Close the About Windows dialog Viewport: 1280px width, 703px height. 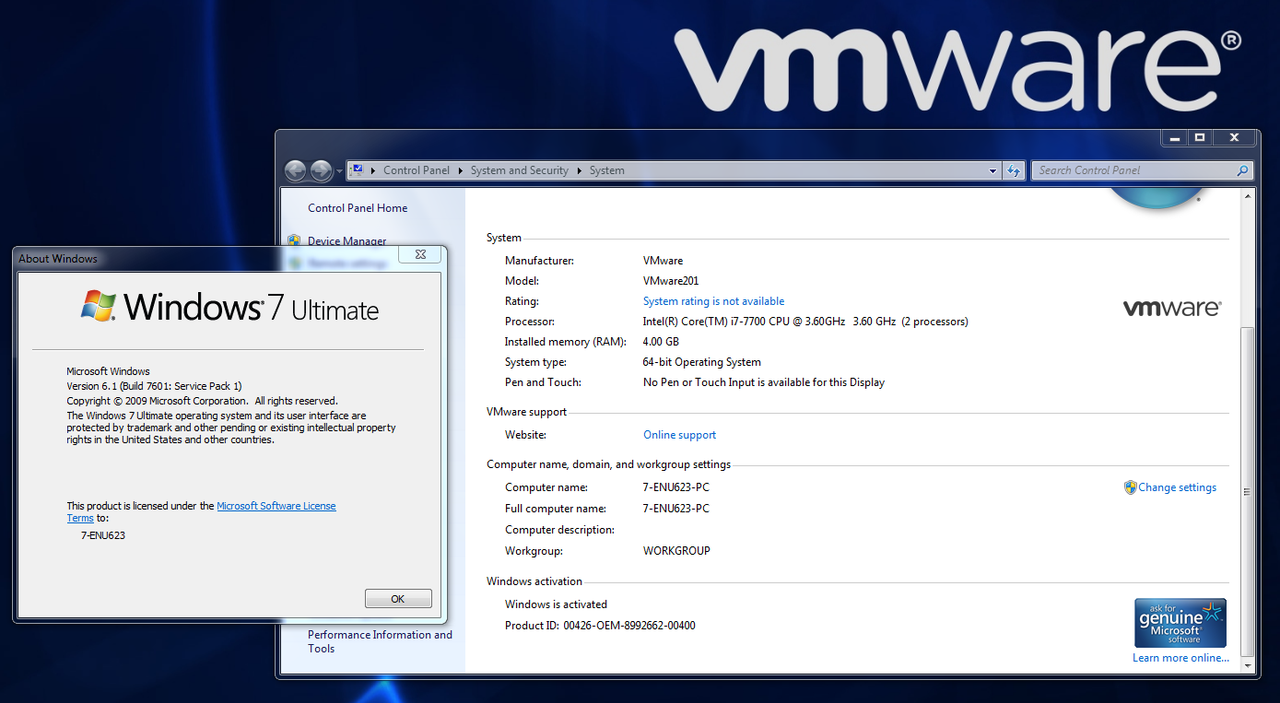tap(420, 255)
